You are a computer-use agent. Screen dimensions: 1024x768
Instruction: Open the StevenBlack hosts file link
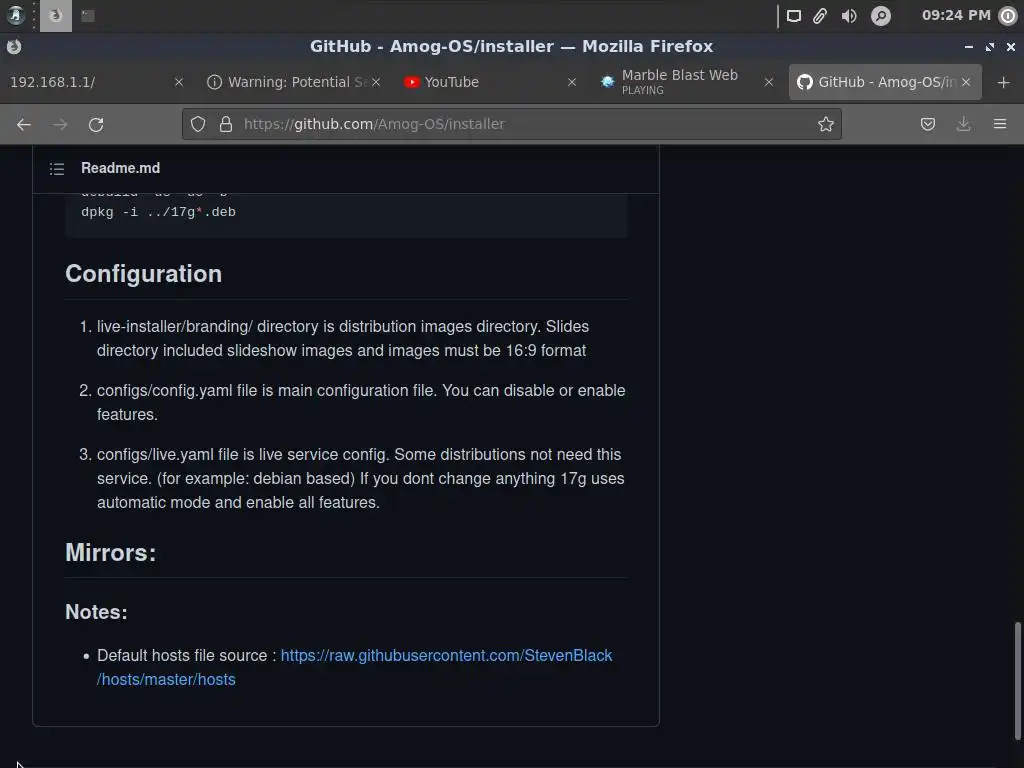tap(355, 667)
